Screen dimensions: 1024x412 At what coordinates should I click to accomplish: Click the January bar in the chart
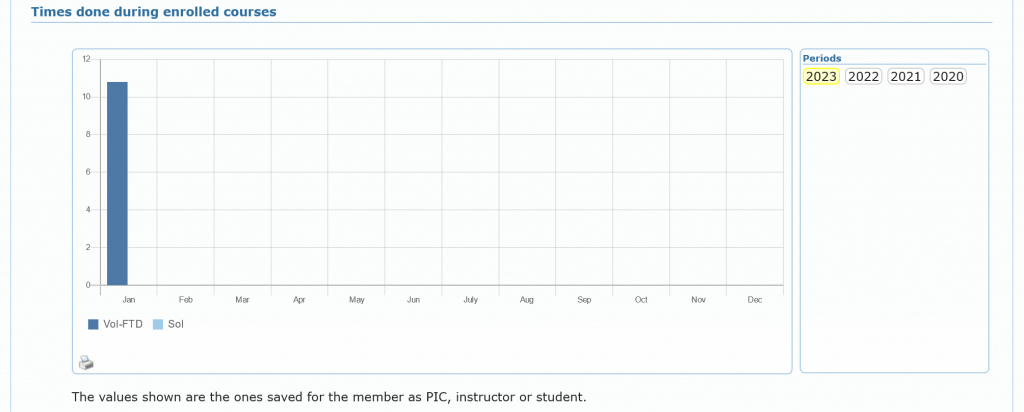[x=117, y=183]
